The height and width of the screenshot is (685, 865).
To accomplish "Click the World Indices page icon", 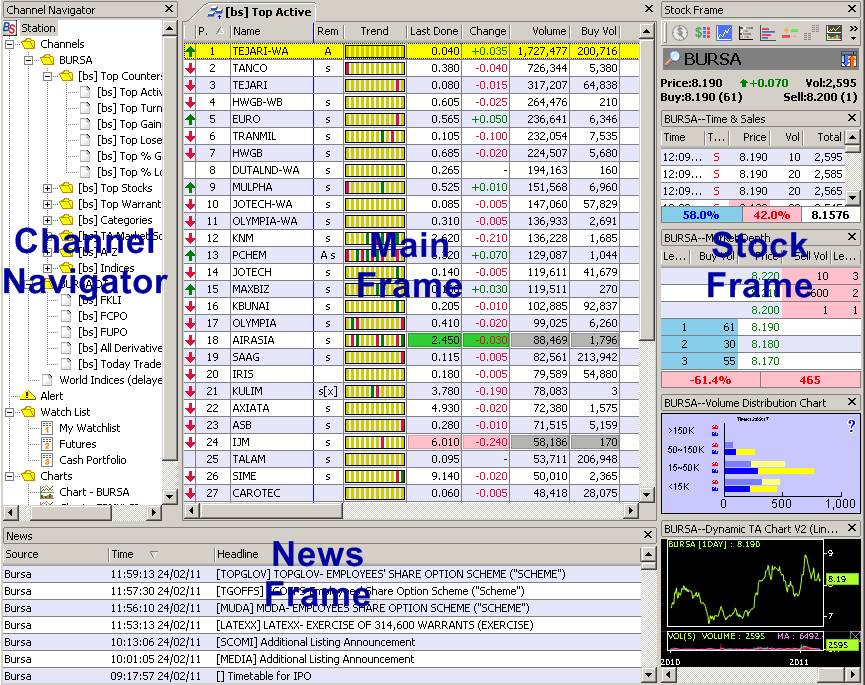I will 47,379.
